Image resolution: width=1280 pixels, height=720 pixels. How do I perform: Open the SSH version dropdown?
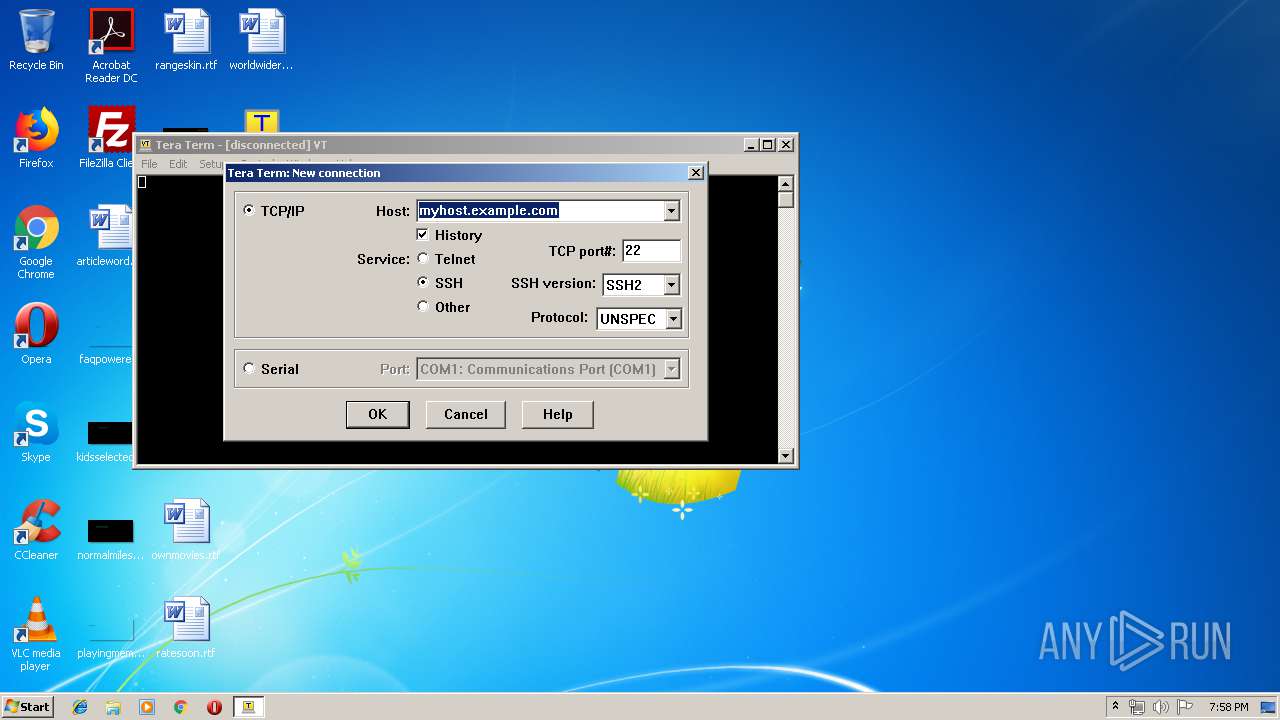point(672,285)
